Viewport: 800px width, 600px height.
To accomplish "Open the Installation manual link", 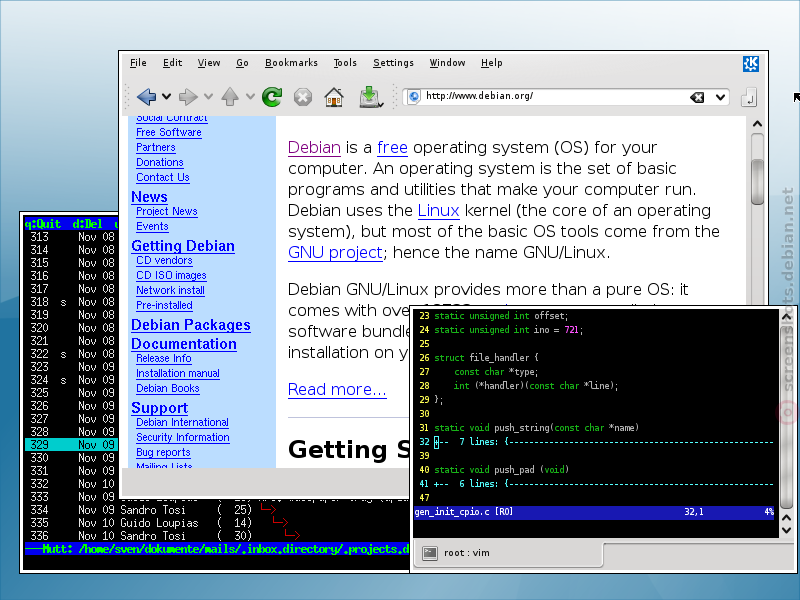I will pos(178,373).
